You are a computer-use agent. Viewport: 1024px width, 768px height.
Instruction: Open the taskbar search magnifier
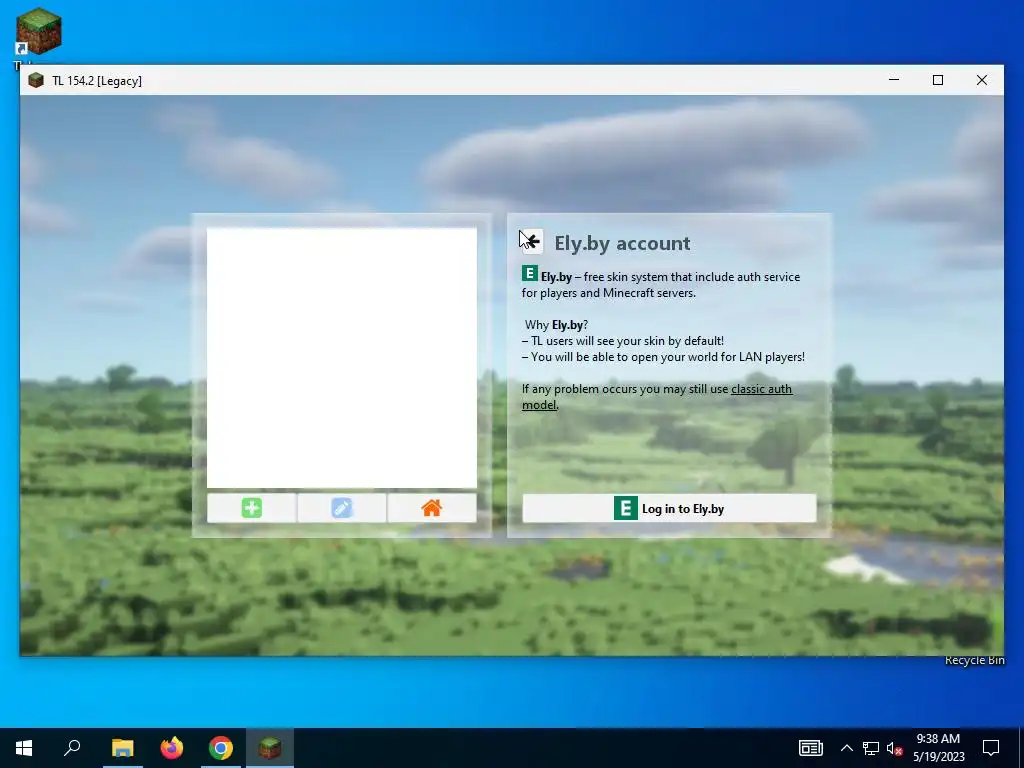(x=72, y=748)
